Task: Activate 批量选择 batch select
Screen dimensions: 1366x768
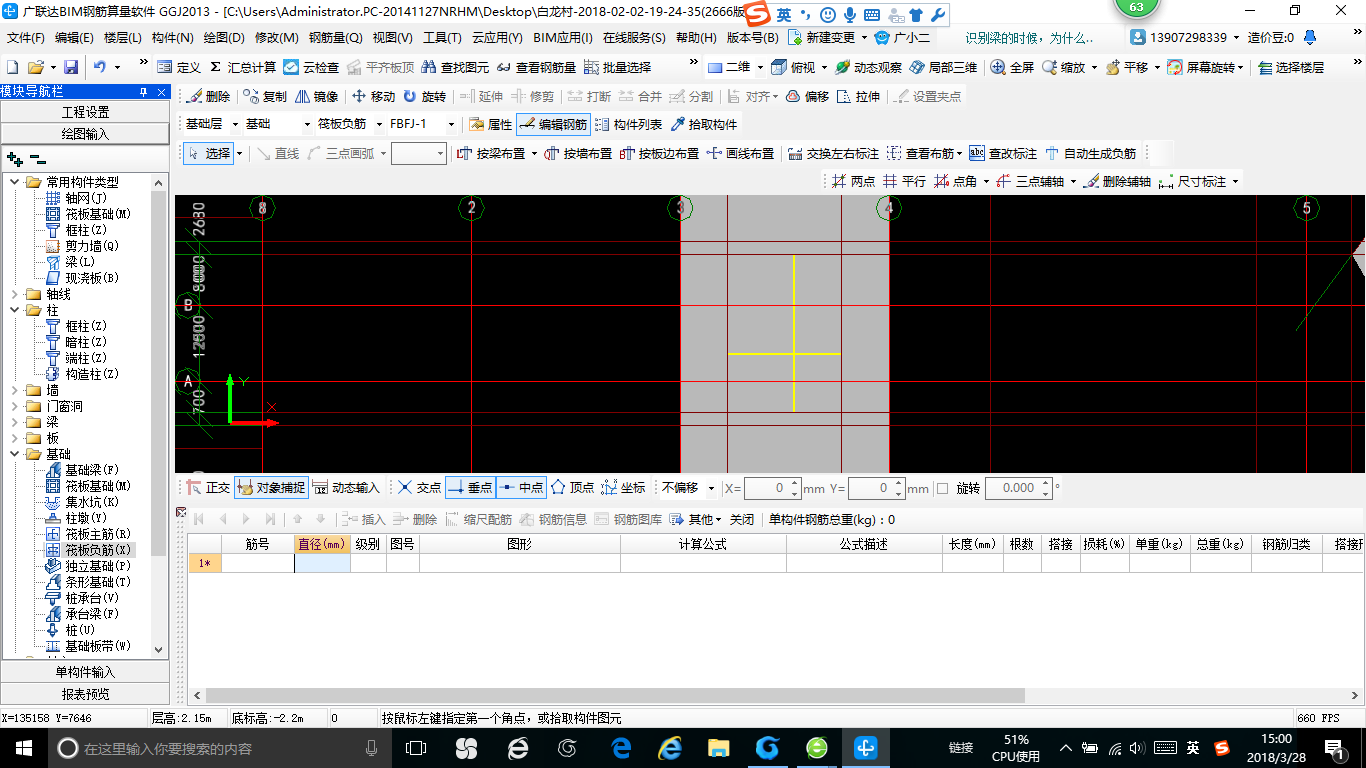Action: point(618,67)
